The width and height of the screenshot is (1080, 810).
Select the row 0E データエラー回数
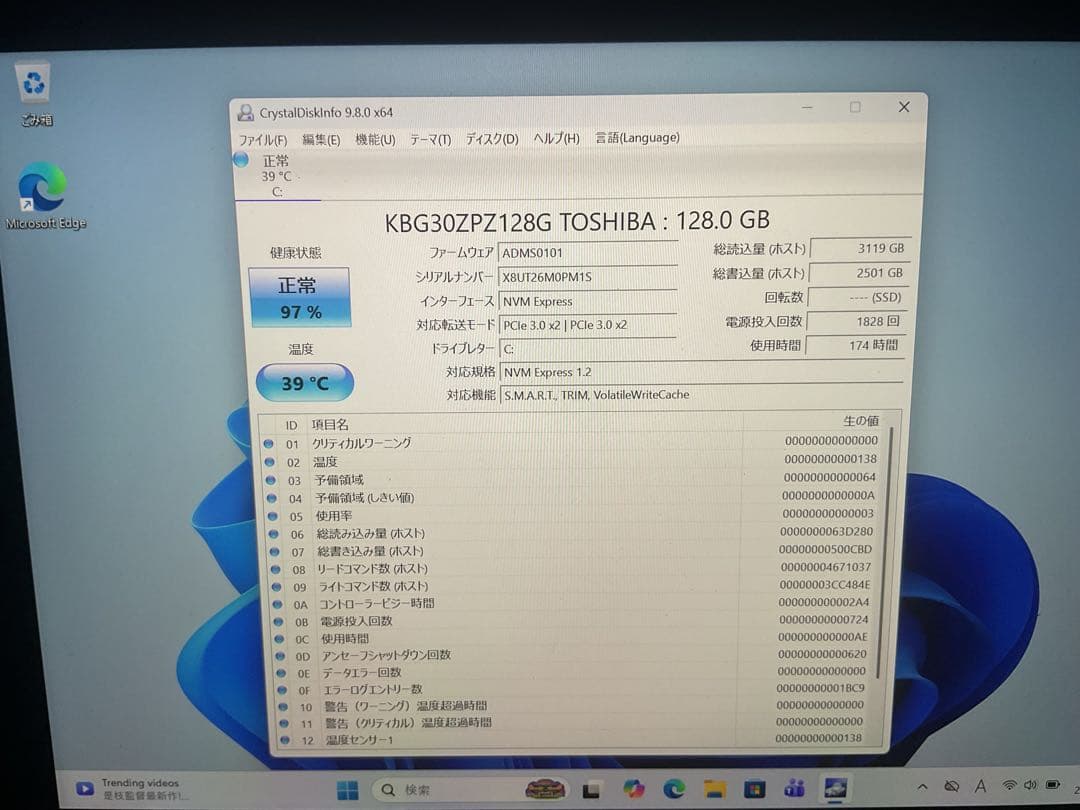click(x=571, y=672)
